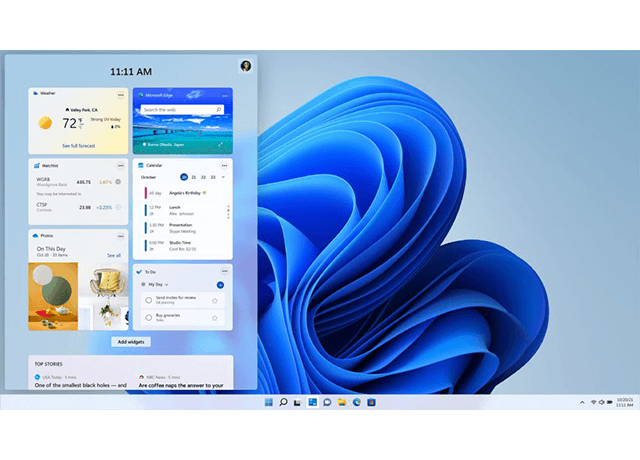This screenshot has height=460, width=640.
Task: Mark Send invites task as important
Action: pyautogui.click(x=214, y=300)
